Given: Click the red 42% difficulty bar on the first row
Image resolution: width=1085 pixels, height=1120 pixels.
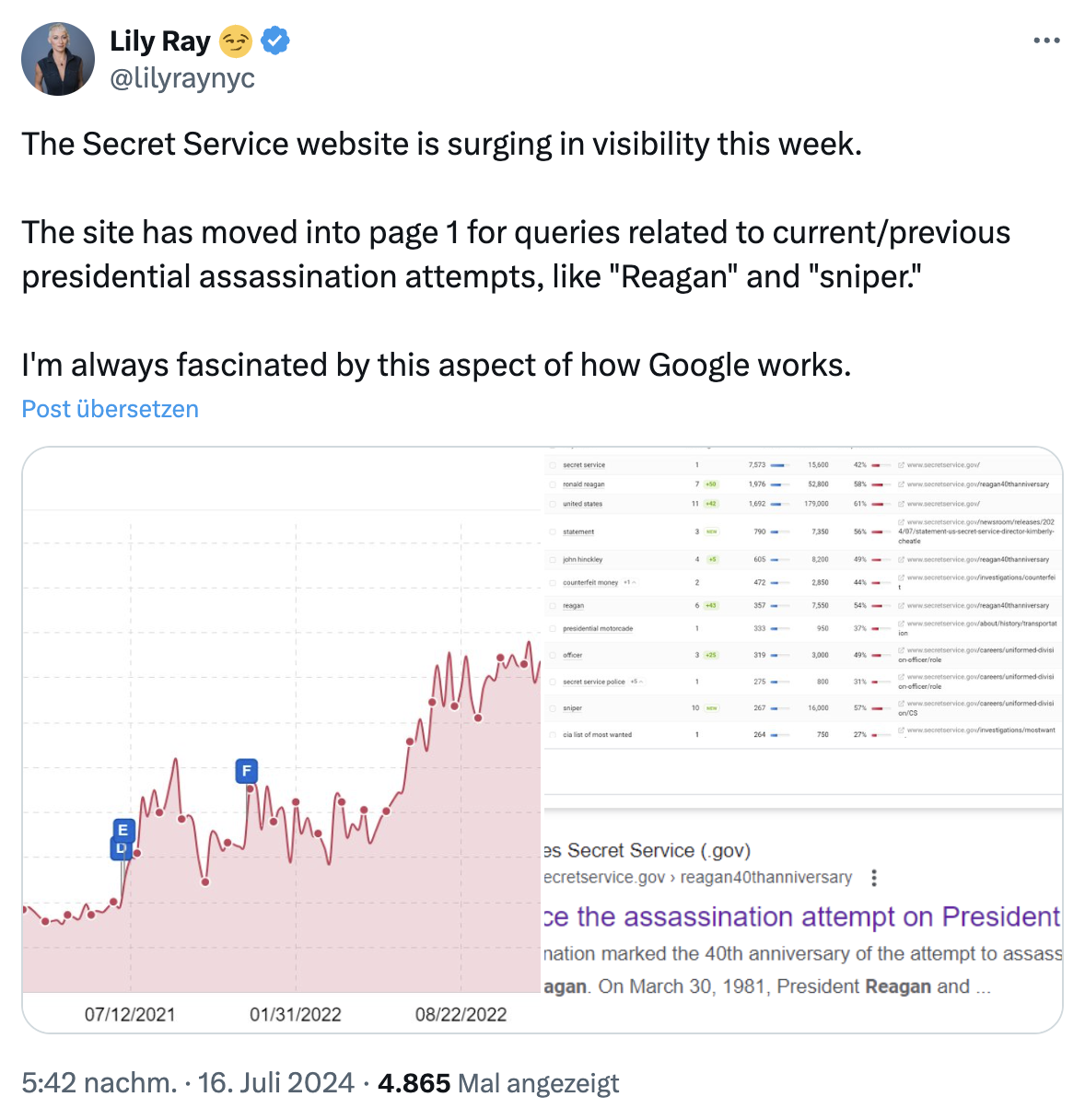Looking at the screenshot, I should [876, 464].
